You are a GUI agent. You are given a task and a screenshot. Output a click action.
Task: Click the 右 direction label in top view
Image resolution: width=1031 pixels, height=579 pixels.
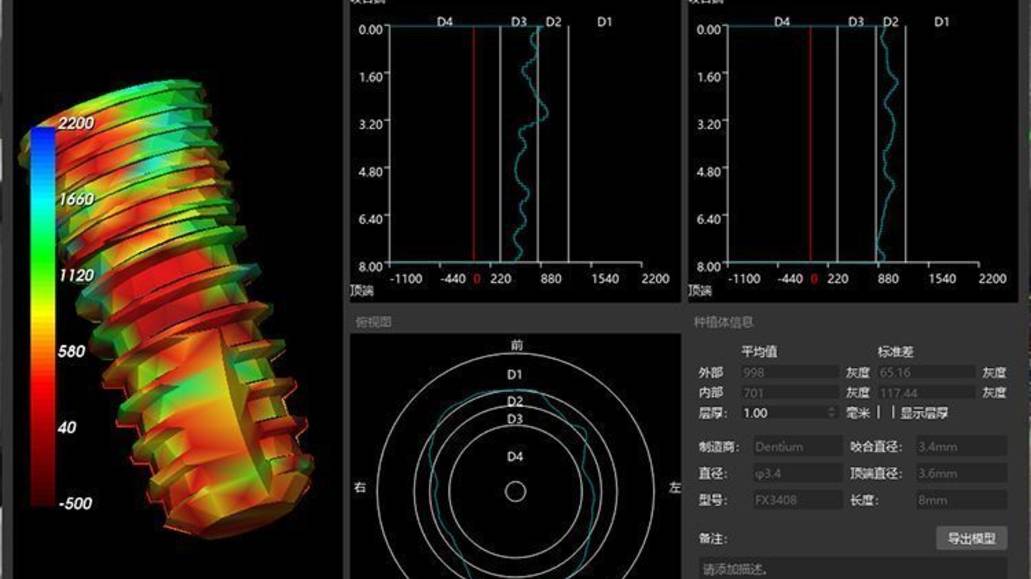click(x=360, y=488)
